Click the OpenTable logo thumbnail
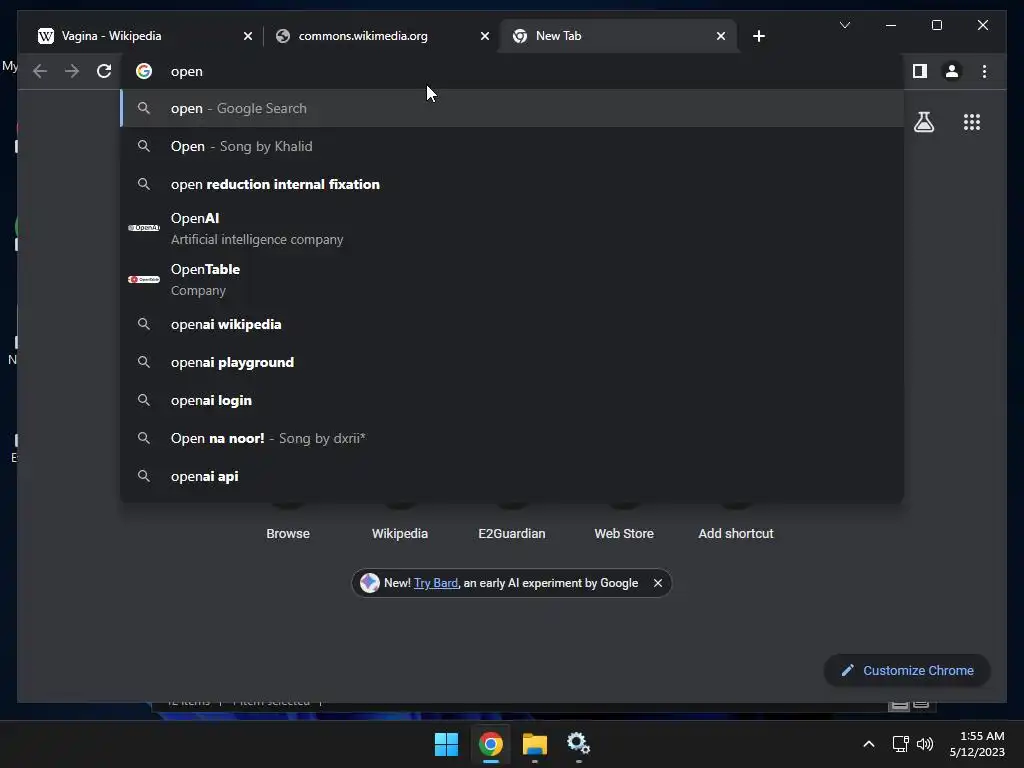This screenshot has width=1024, height=768. pyautogui.click(x=144, y=280)
